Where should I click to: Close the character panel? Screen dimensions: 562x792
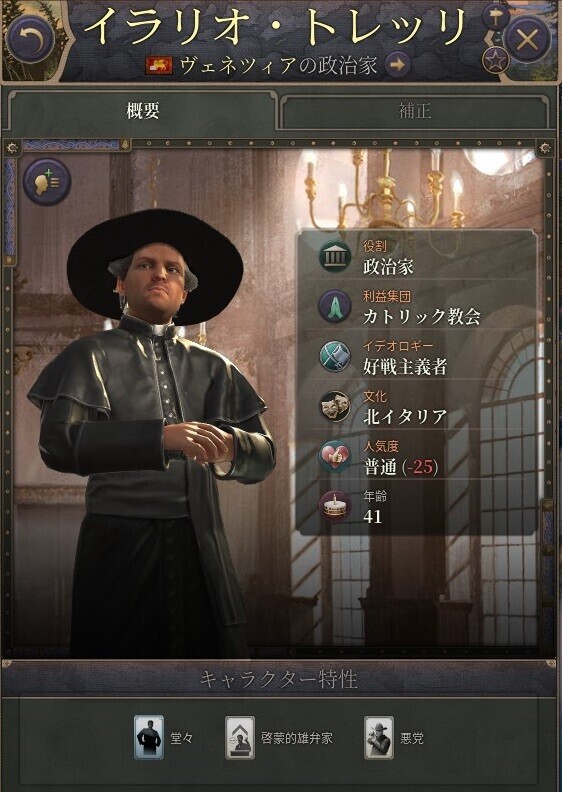tap(528, 39)
